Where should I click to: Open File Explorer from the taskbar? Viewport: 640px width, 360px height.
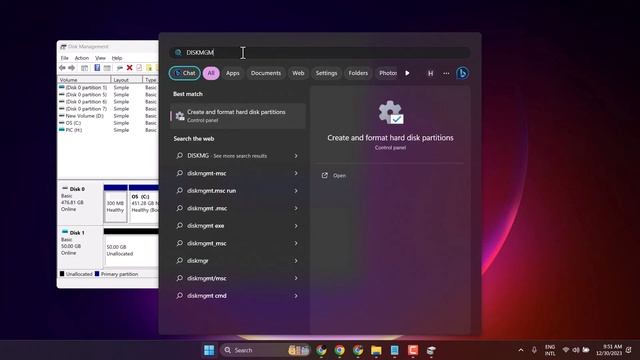[x=376, y=350]
